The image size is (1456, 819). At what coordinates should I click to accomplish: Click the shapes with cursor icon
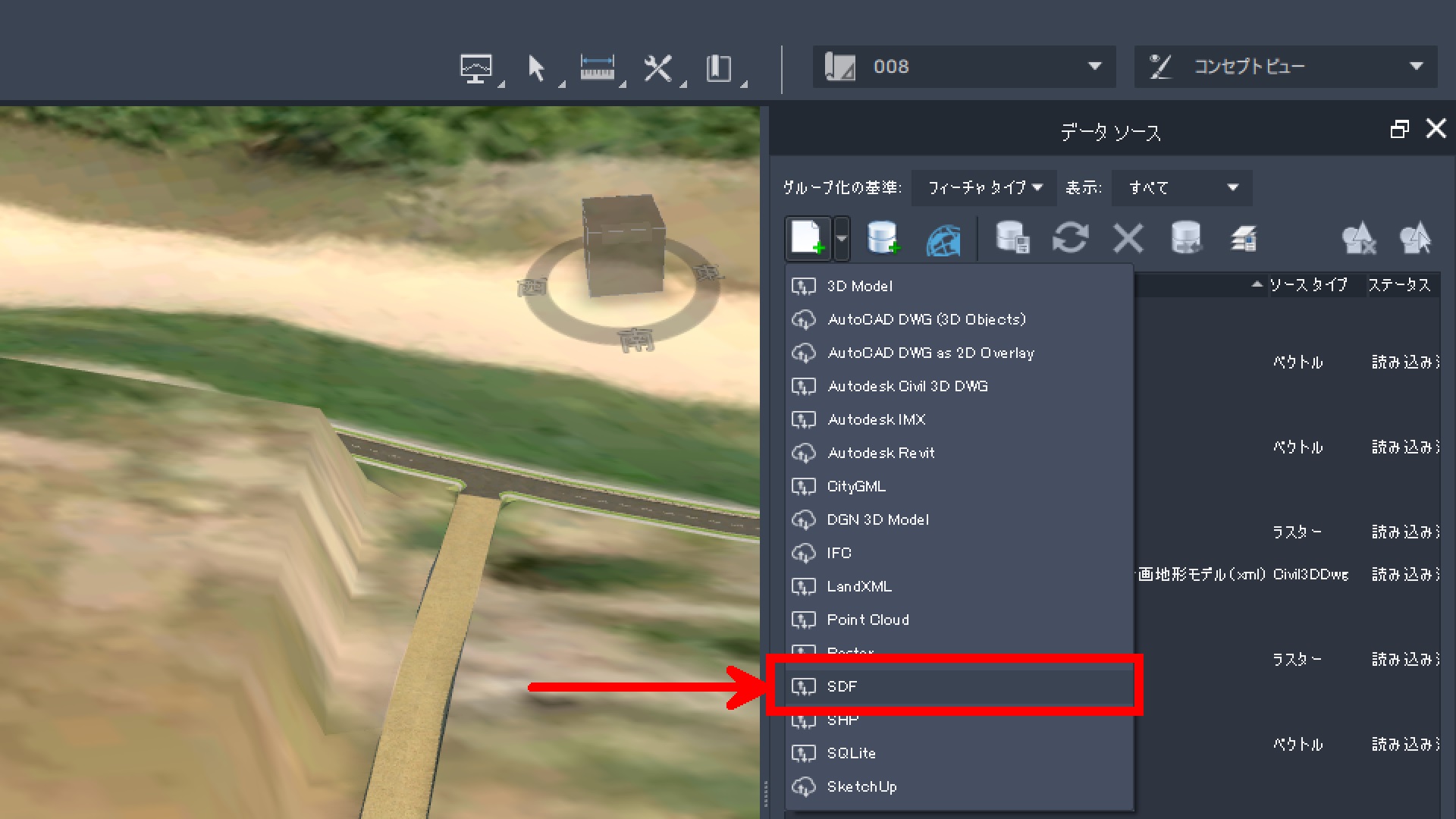[x=1415, y=238]
